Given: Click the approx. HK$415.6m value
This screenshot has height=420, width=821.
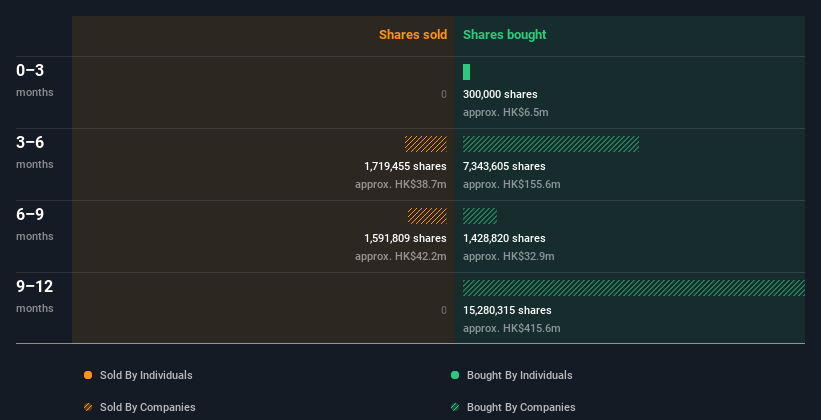Looking at the screenshot, I should (512, 328).
